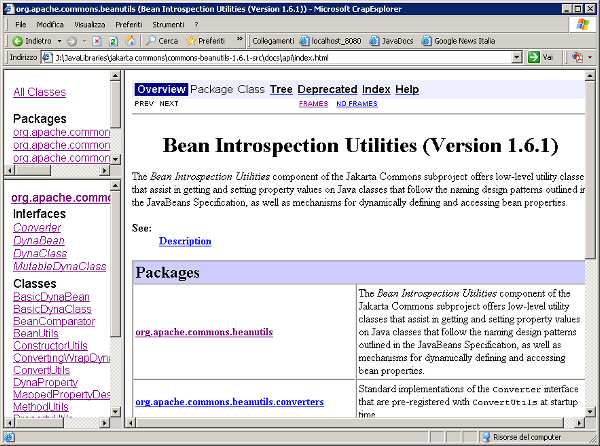Click the NO FRAMES link
Viewport: 600px width, 446px height.
click(x=357, y=104)
